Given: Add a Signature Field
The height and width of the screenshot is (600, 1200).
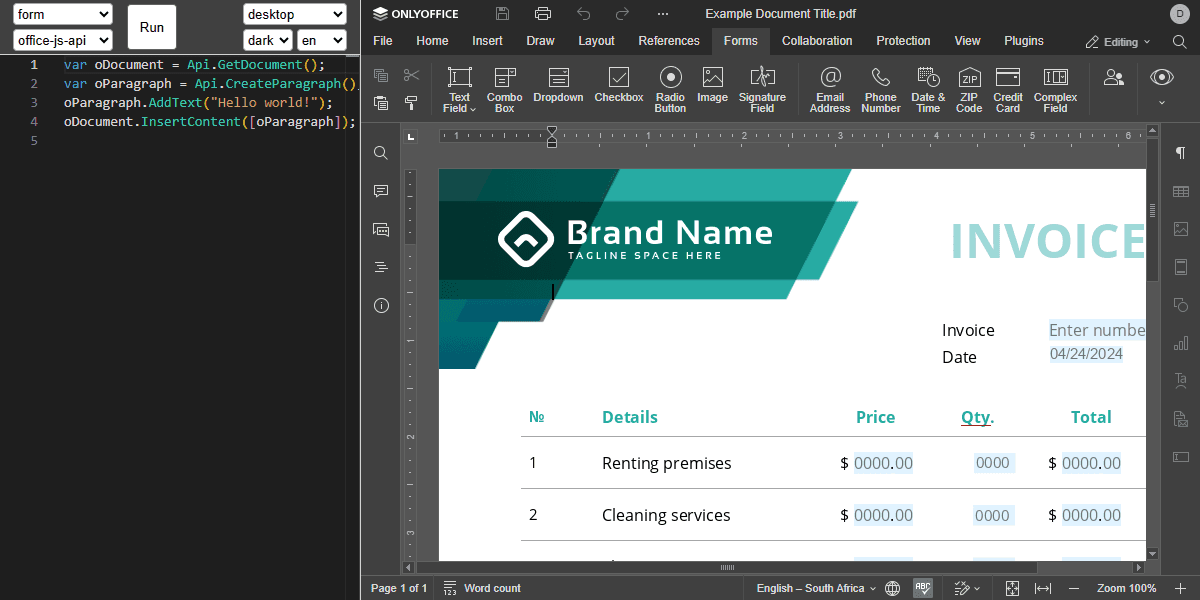Looking at the screenshot, I should pos(762,89).
